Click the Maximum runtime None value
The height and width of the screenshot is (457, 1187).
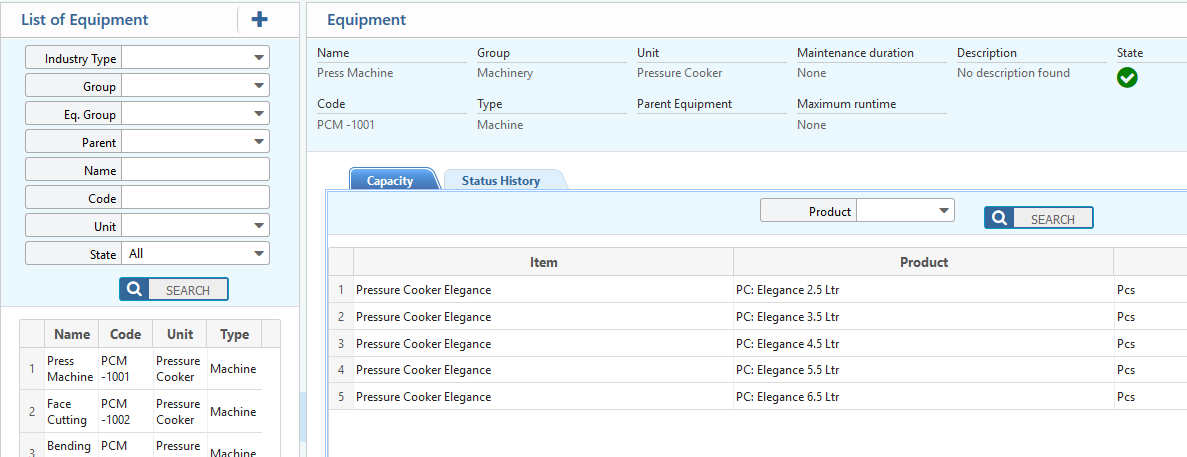coord(812,124)
